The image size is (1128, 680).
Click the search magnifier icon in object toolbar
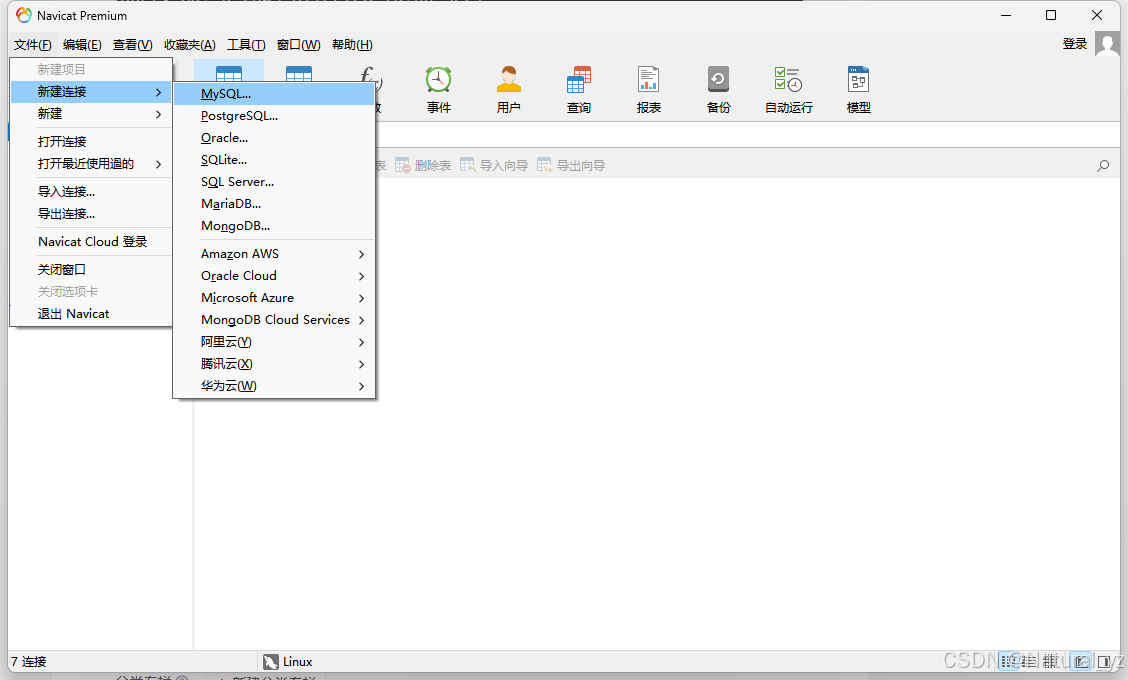click(1103, 166)
